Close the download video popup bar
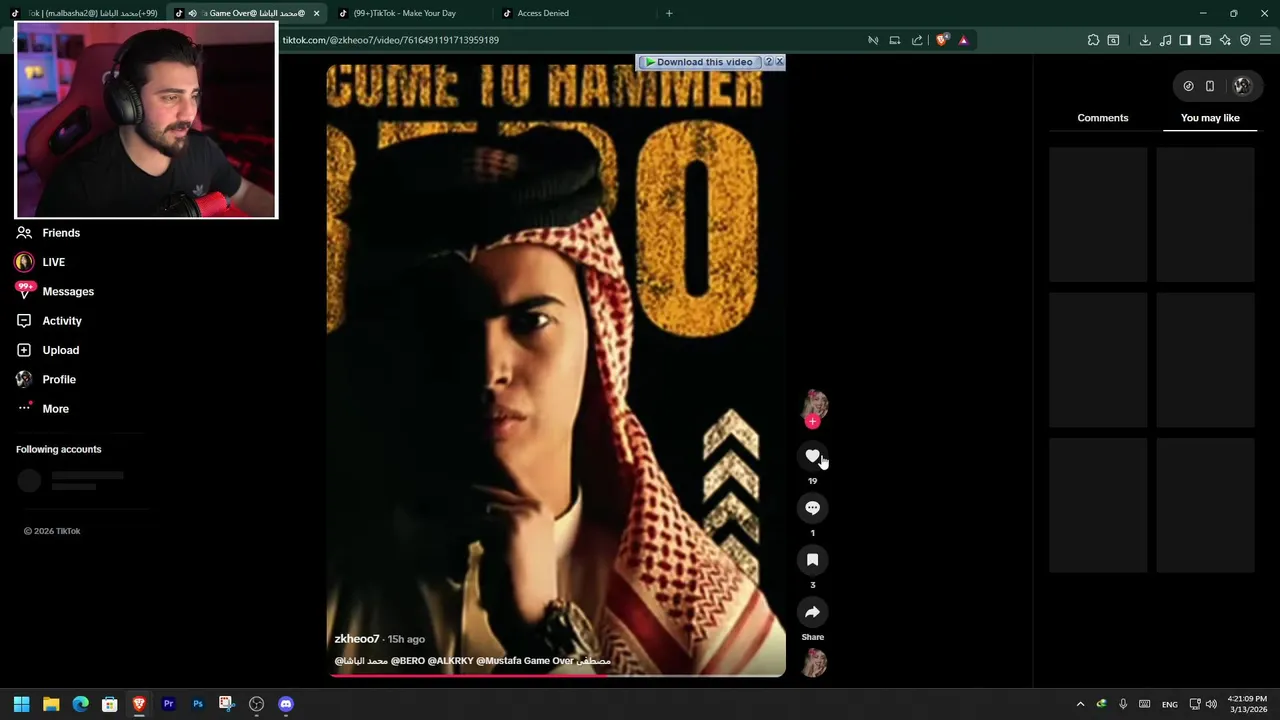The width and height of the screenshot is (1280, 720). pos(780,62)
